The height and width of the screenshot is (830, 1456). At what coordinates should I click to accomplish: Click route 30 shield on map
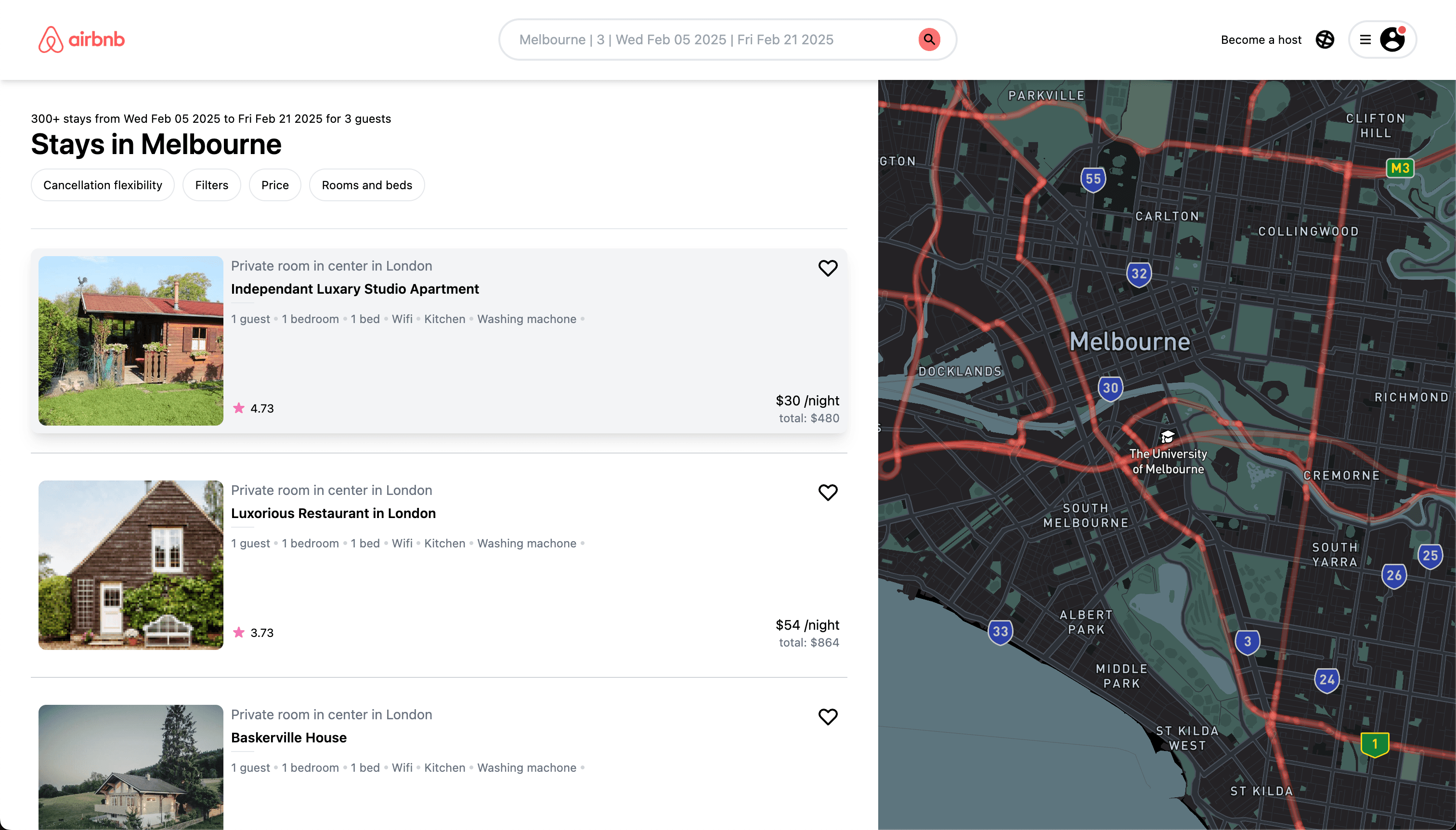coord(1109,388)
